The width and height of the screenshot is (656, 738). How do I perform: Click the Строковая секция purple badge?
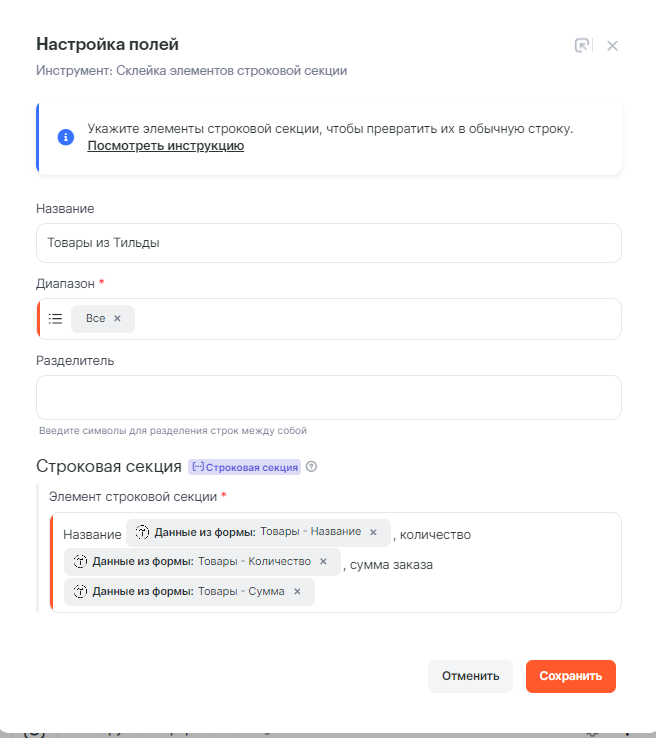pos(245,467)
